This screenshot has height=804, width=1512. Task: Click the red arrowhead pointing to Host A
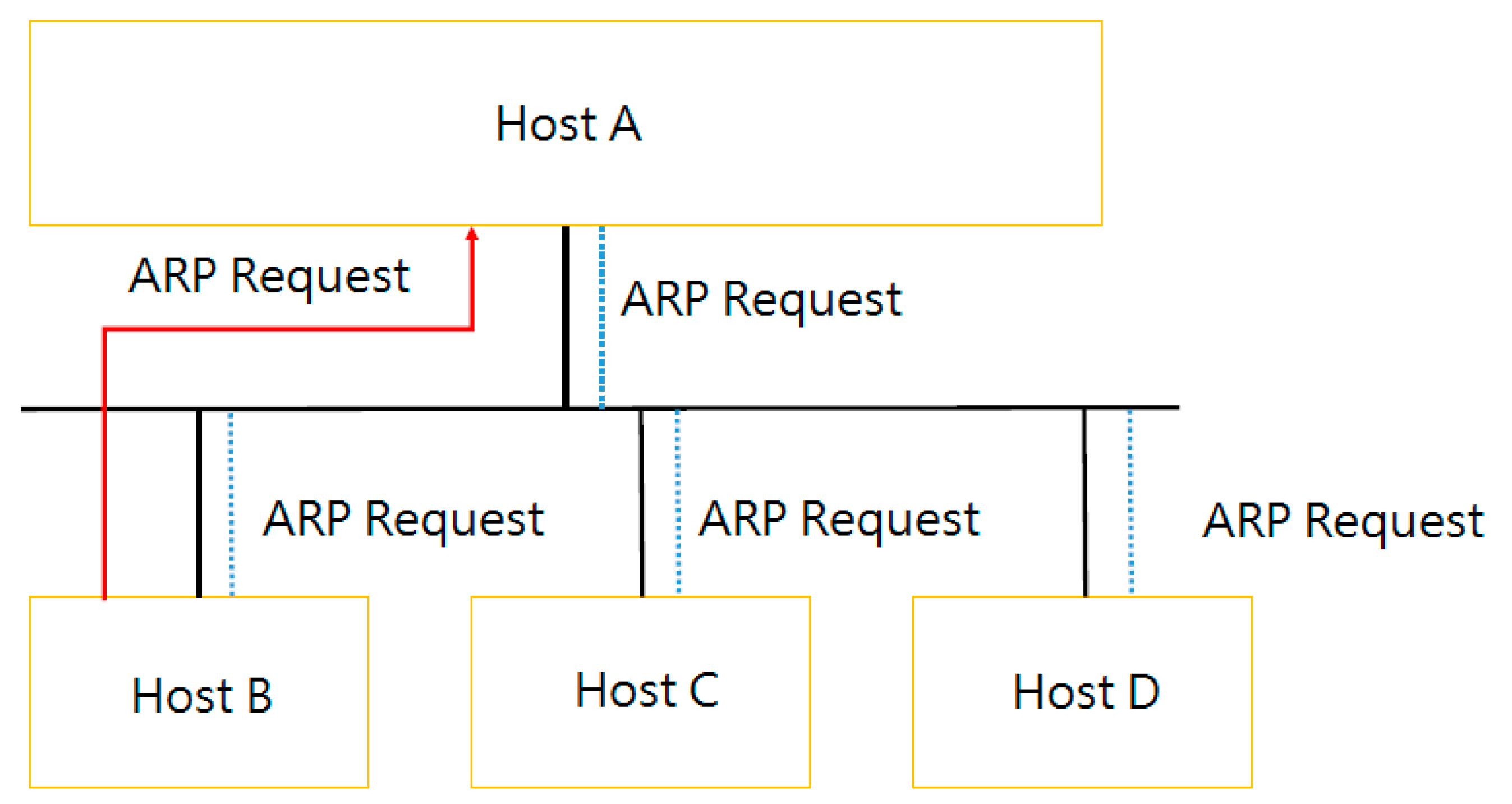tap(472, 234)
